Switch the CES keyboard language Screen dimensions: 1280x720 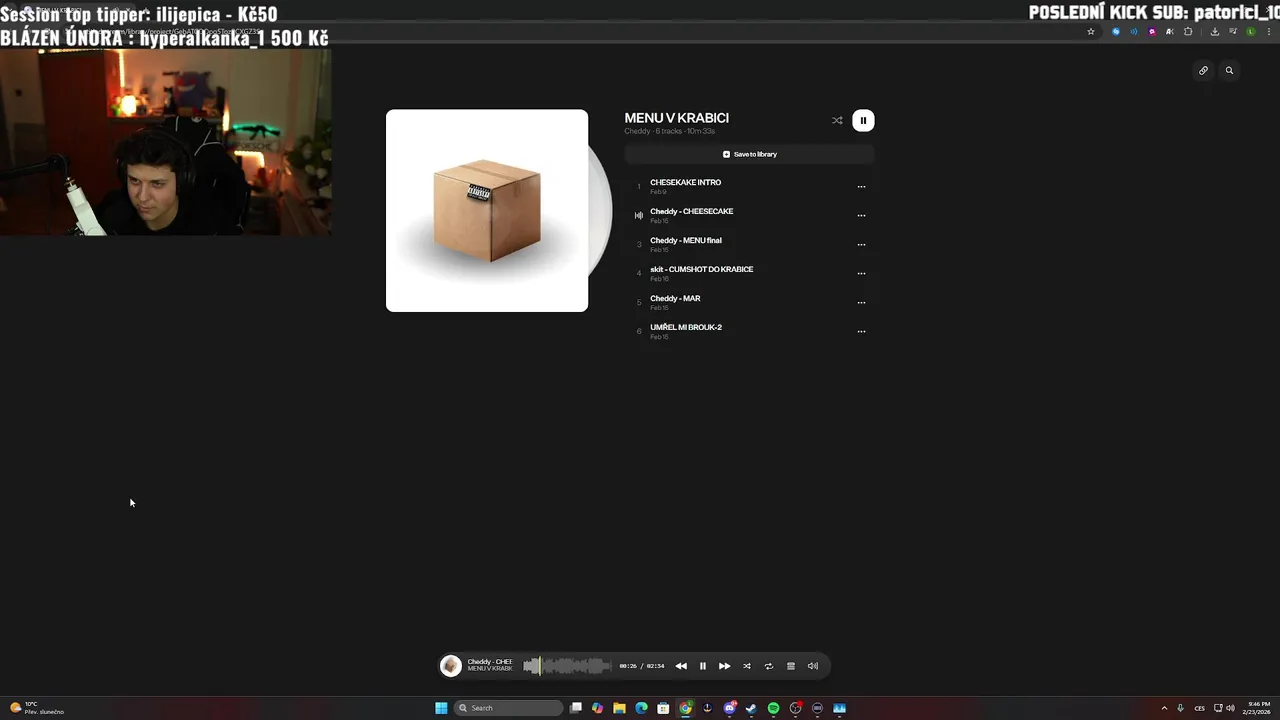click(x=1199, y=708)
